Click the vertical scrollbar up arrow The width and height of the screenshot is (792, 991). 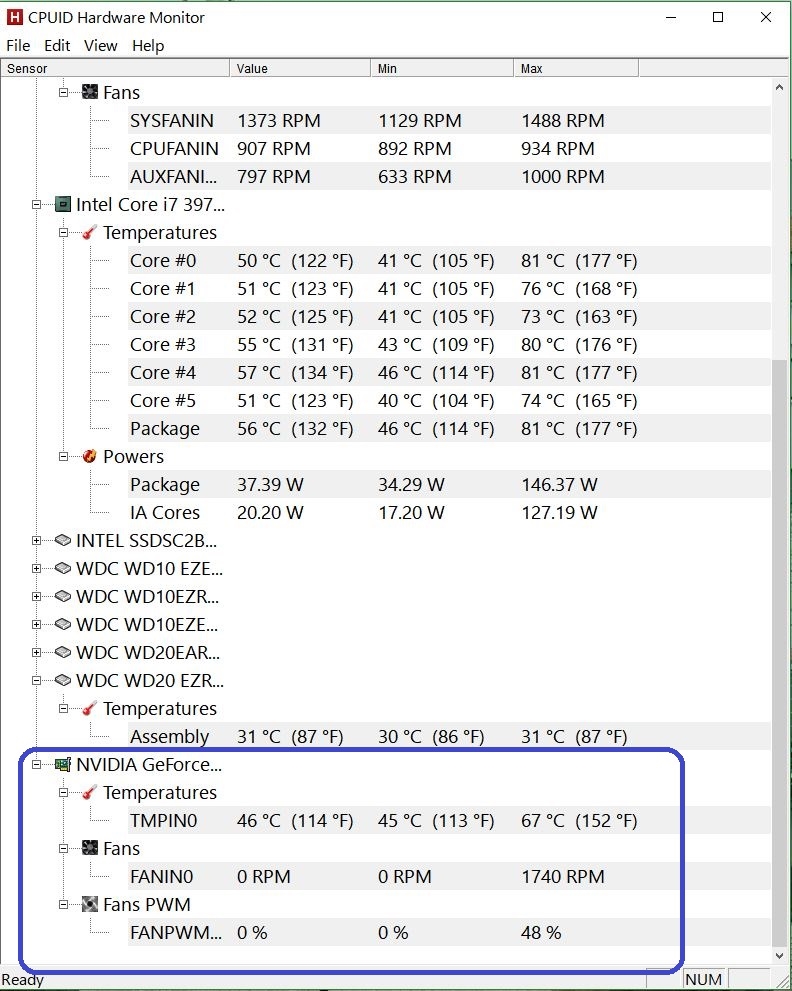coord(780,88)
